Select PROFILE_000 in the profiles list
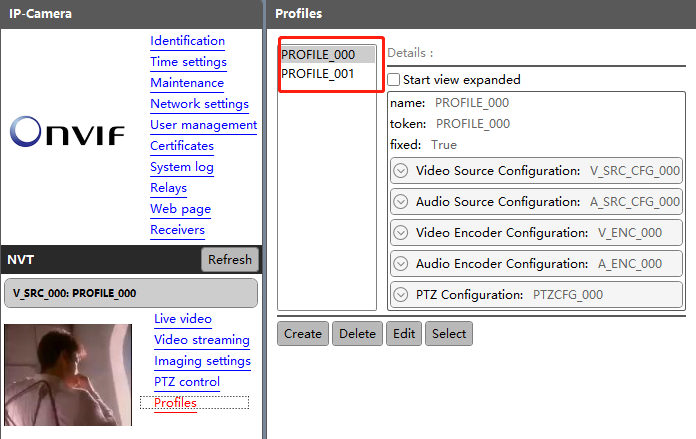Image resolution: width=696 pixels, height=439 pixels. [328, 55]
